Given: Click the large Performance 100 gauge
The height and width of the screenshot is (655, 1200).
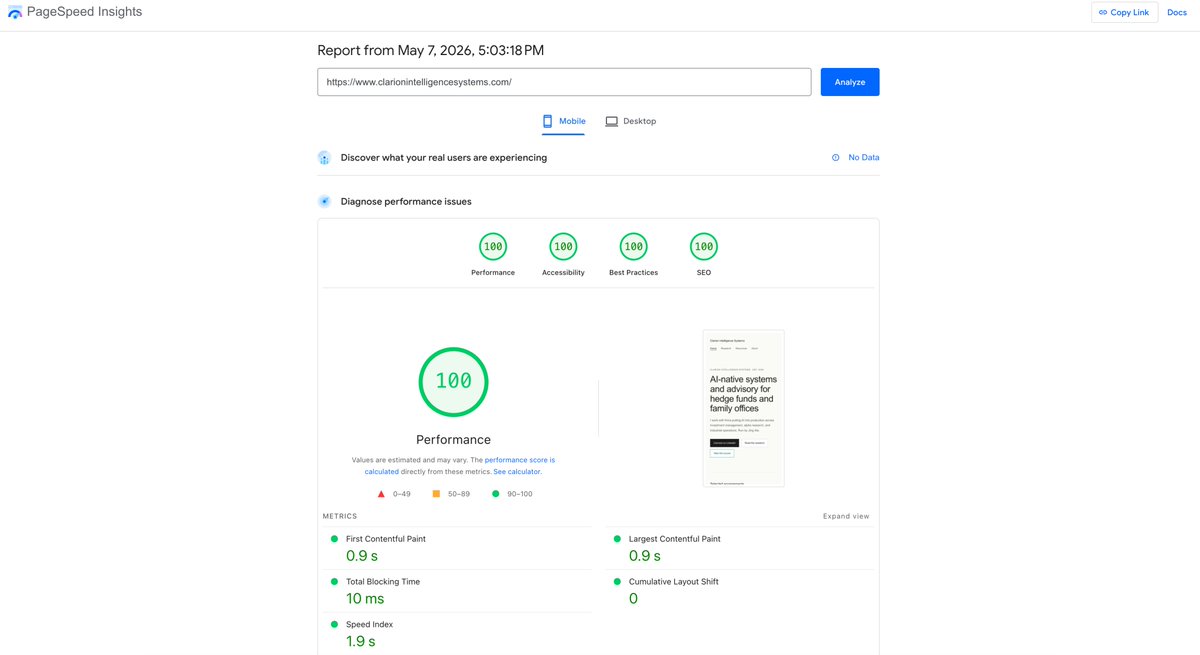Looking at the screenshot, I should point(453,381).
